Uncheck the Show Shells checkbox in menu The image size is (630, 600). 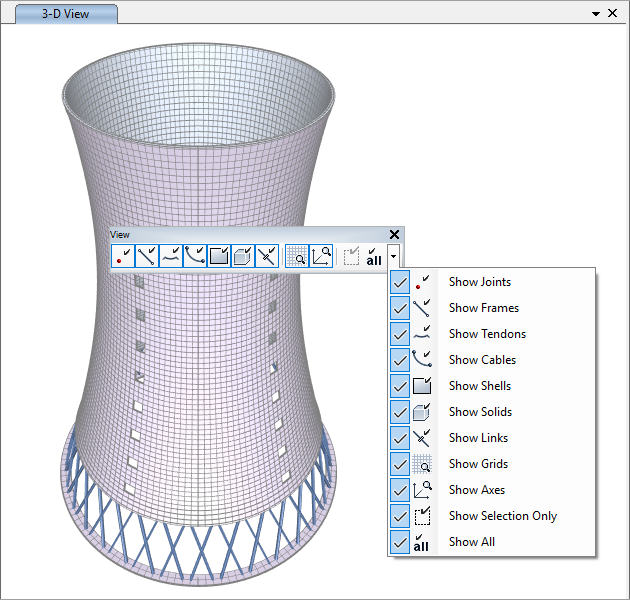click(400, 386)
